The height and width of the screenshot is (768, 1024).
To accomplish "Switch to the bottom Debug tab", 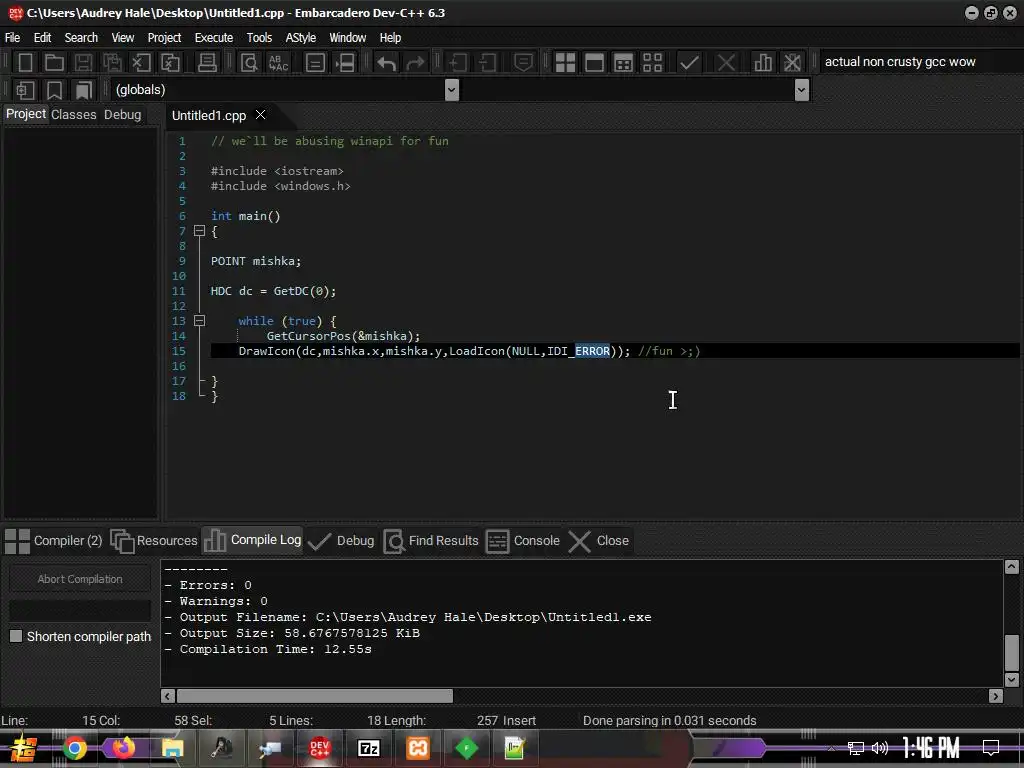I will coord(341,541).
